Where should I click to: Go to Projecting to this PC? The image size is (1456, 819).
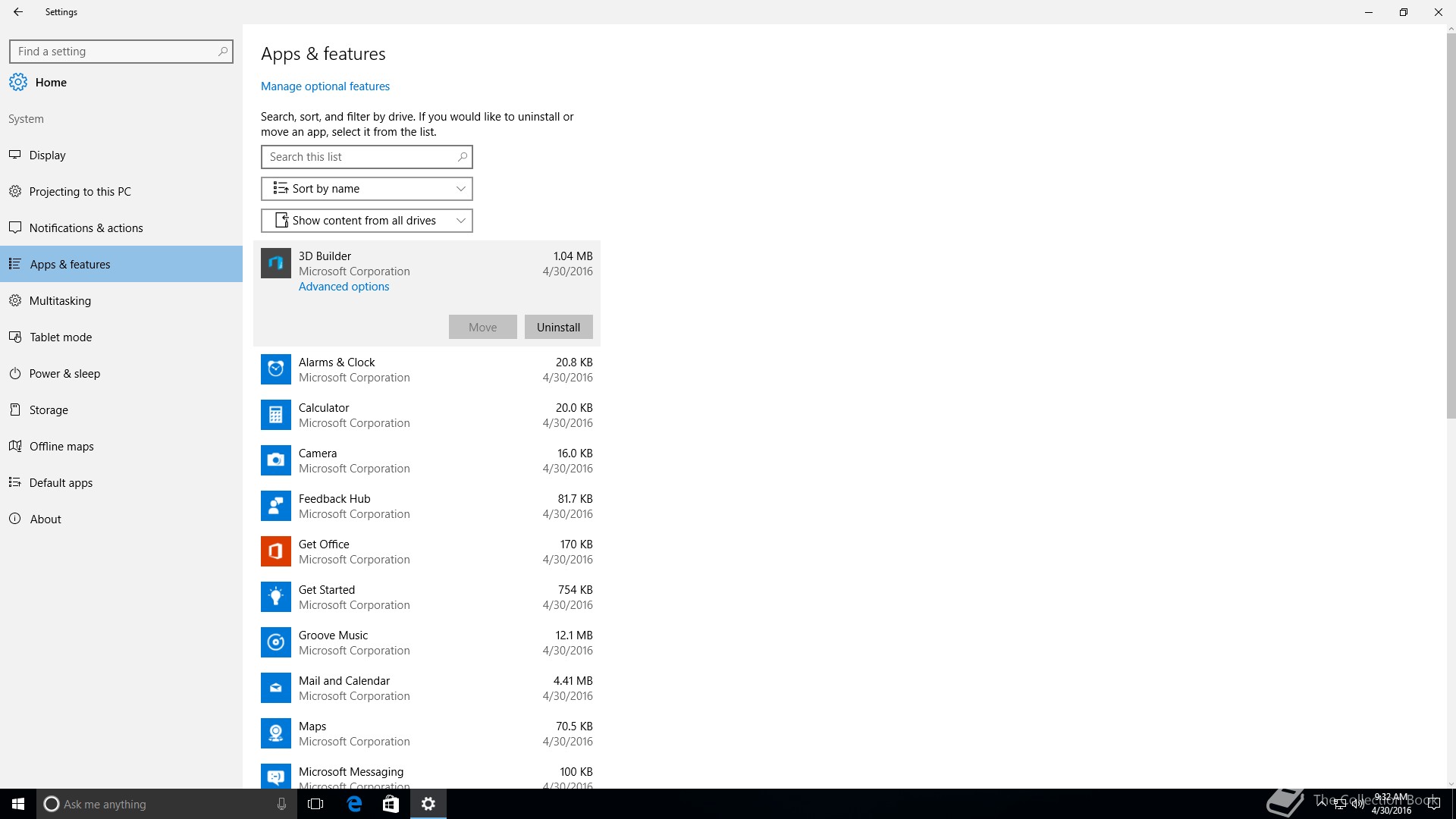(121, 191)
